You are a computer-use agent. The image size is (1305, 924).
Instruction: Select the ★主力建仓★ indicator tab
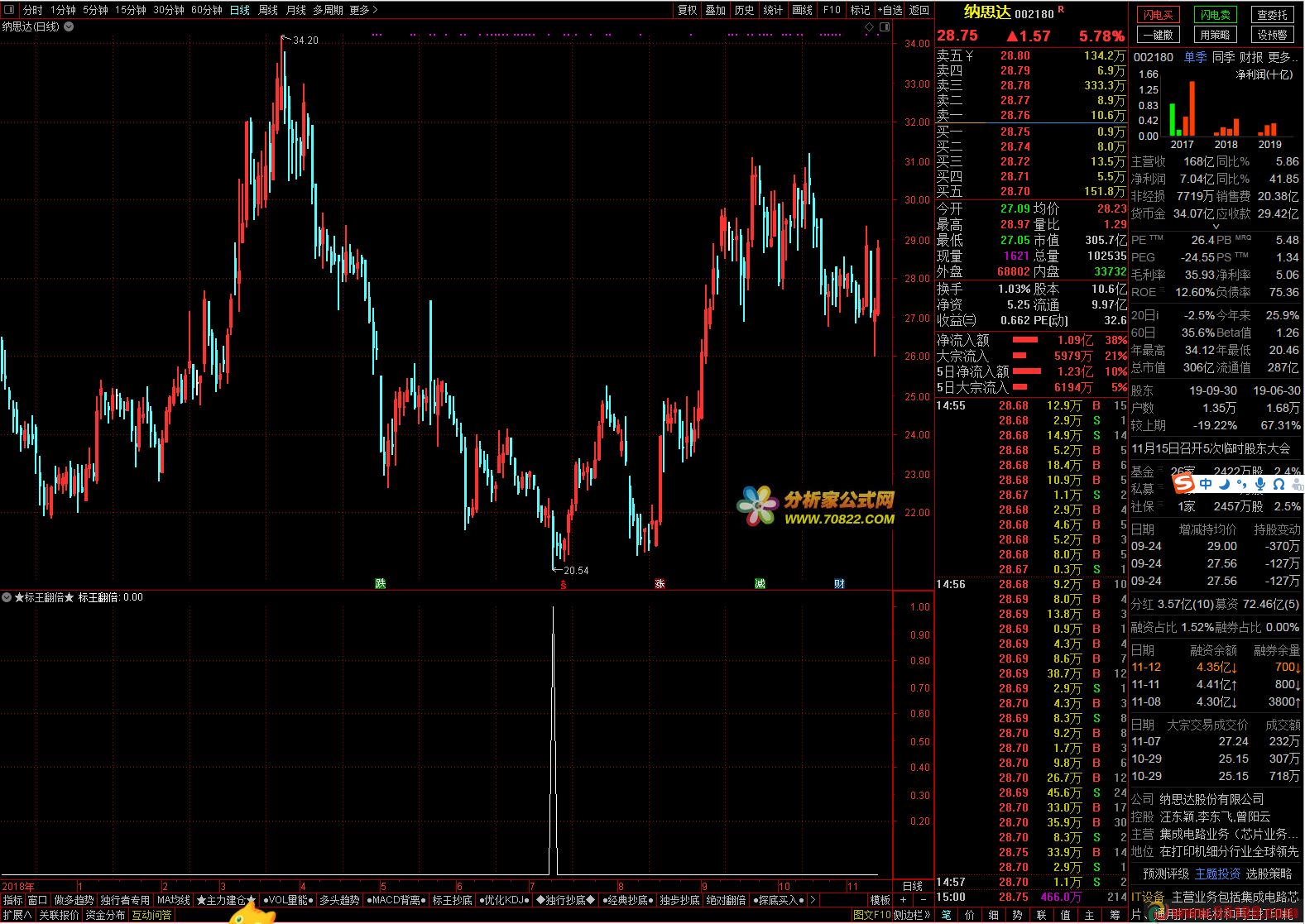click(226, 900)
